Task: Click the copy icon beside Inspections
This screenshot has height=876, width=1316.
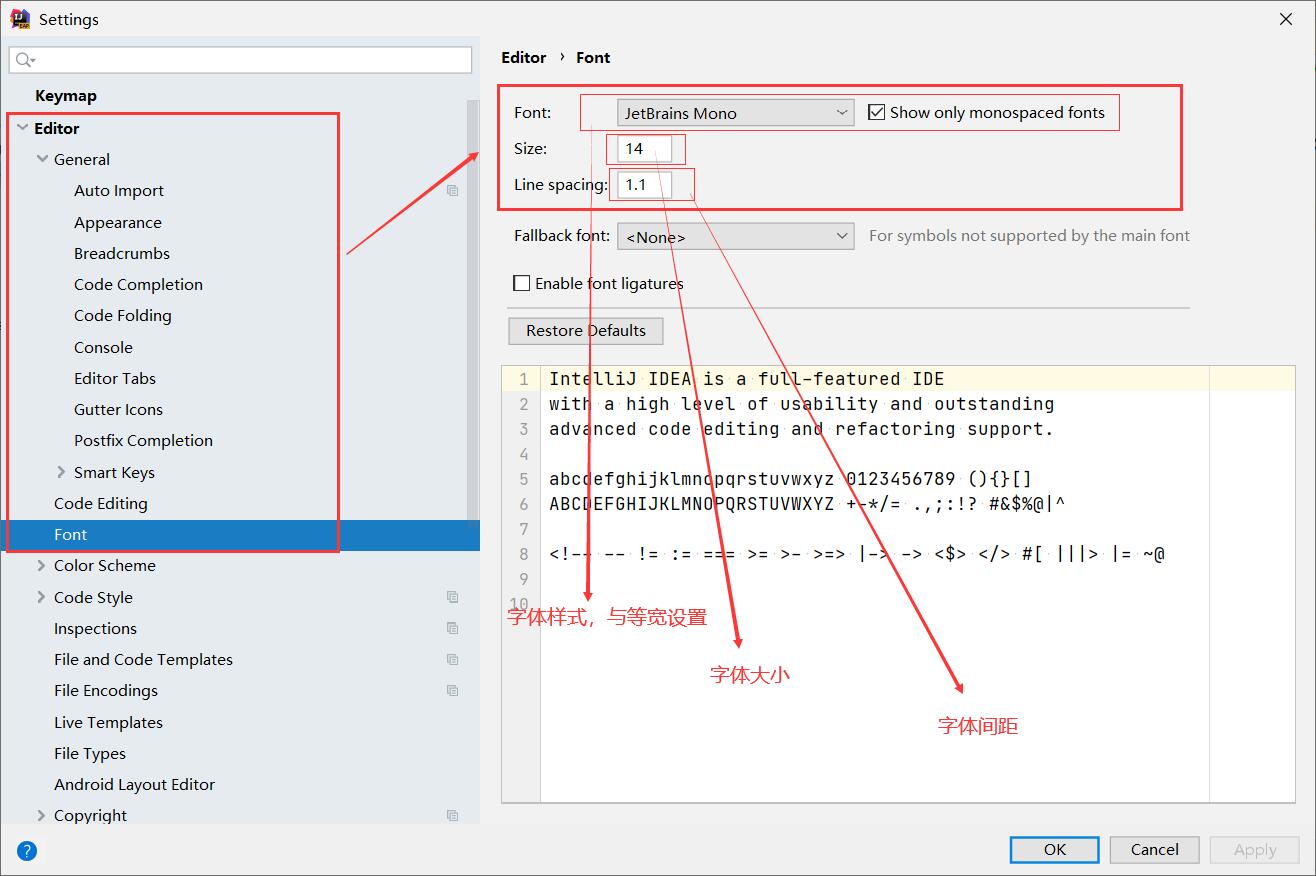Action: click(x=453, y=628)
